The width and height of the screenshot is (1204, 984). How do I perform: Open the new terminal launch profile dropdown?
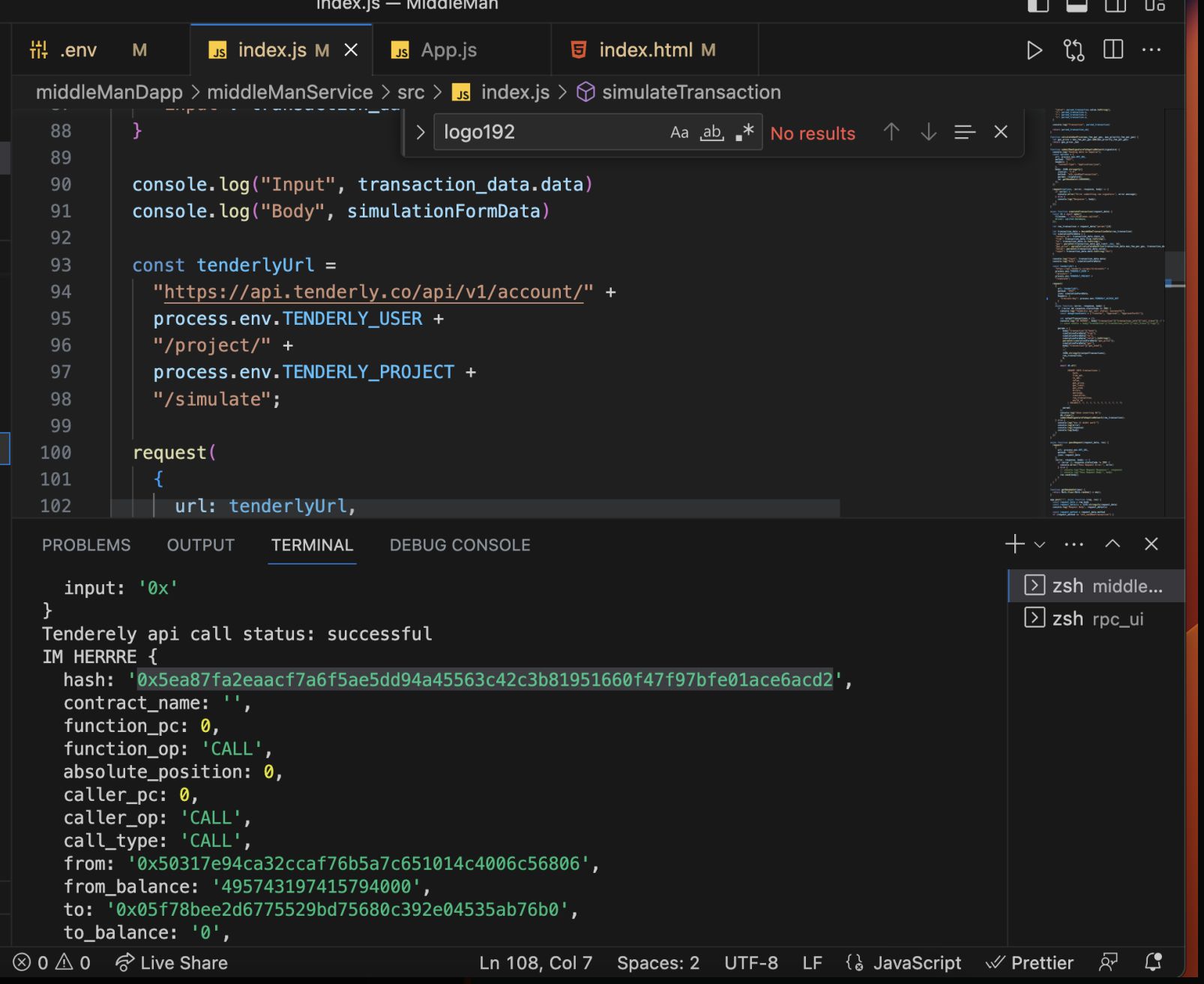[x=1040, y=544]
